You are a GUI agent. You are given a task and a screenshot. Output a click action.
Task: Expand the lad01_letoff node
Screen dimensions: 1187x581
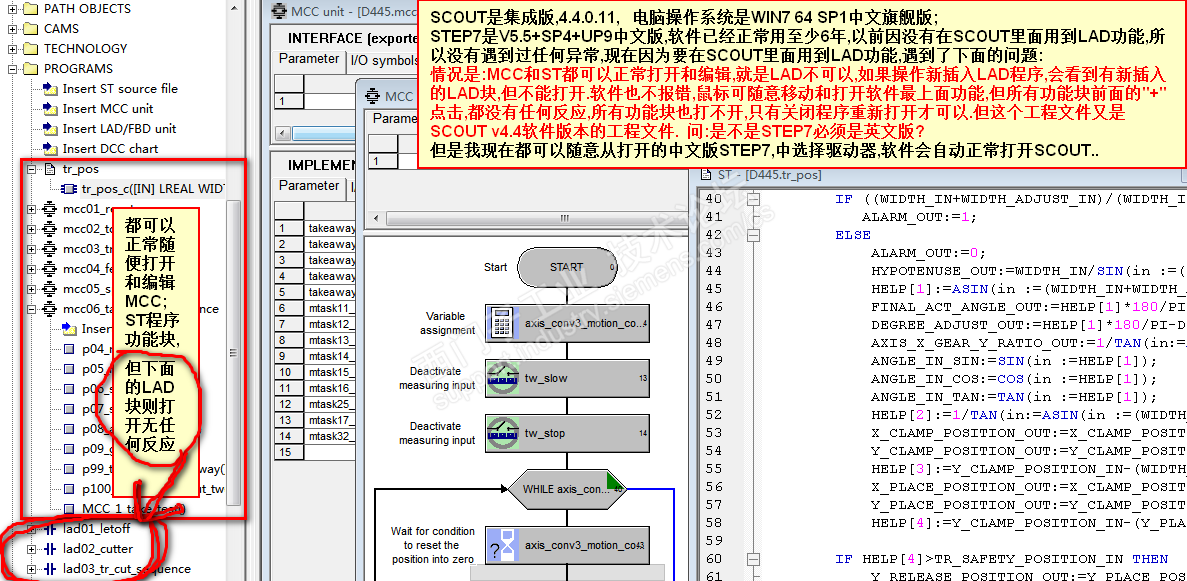32,529
